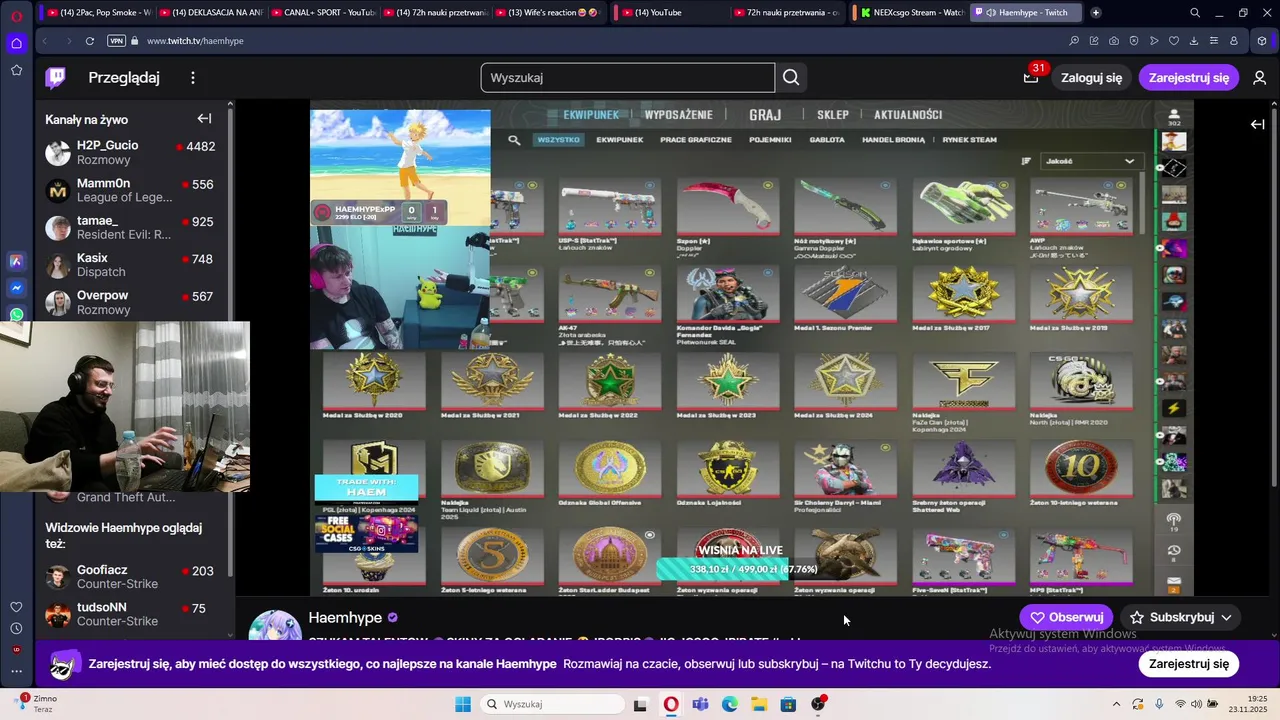
Task: Open Opera sidebar workspaces purple icon
Action: click(16, 43)
